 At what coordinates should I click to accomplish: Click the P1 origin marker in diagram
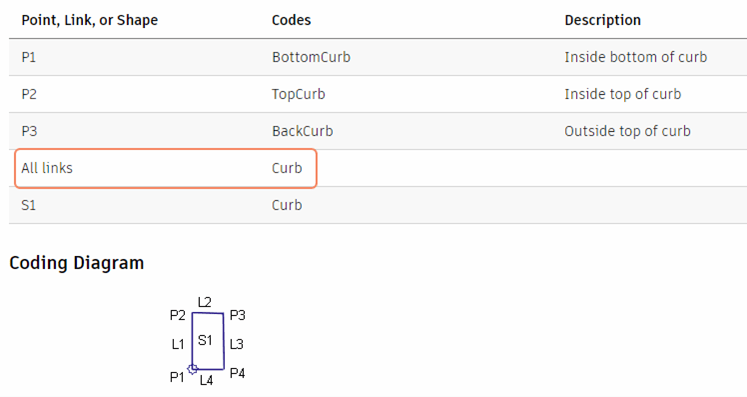tap(192, 369)
